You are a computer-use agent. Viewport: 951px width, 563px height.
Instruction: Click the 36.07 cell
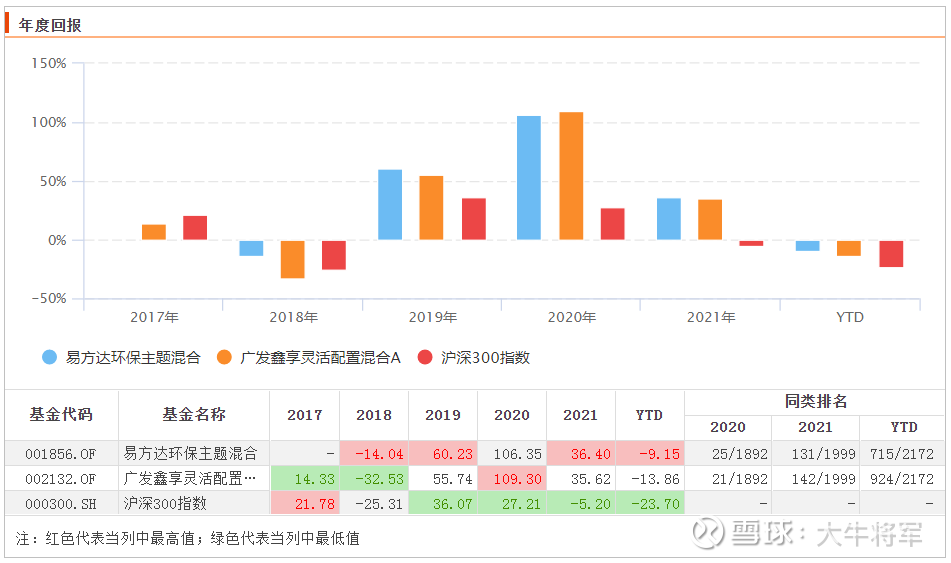(x=443, y=504)
